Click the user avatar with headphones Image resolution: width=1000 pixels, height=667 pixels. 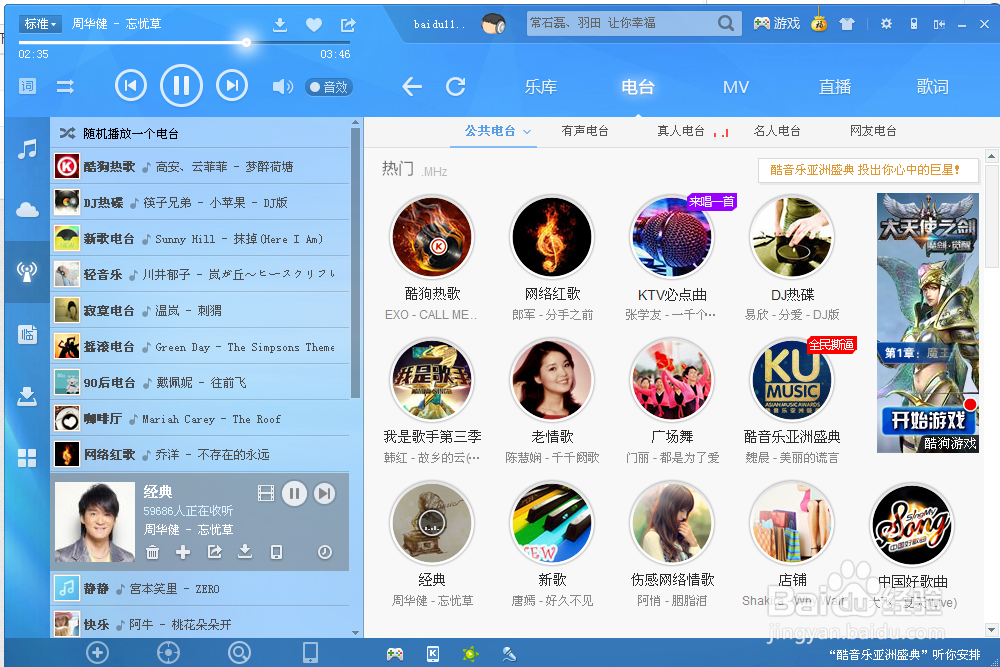coord(493,24)
